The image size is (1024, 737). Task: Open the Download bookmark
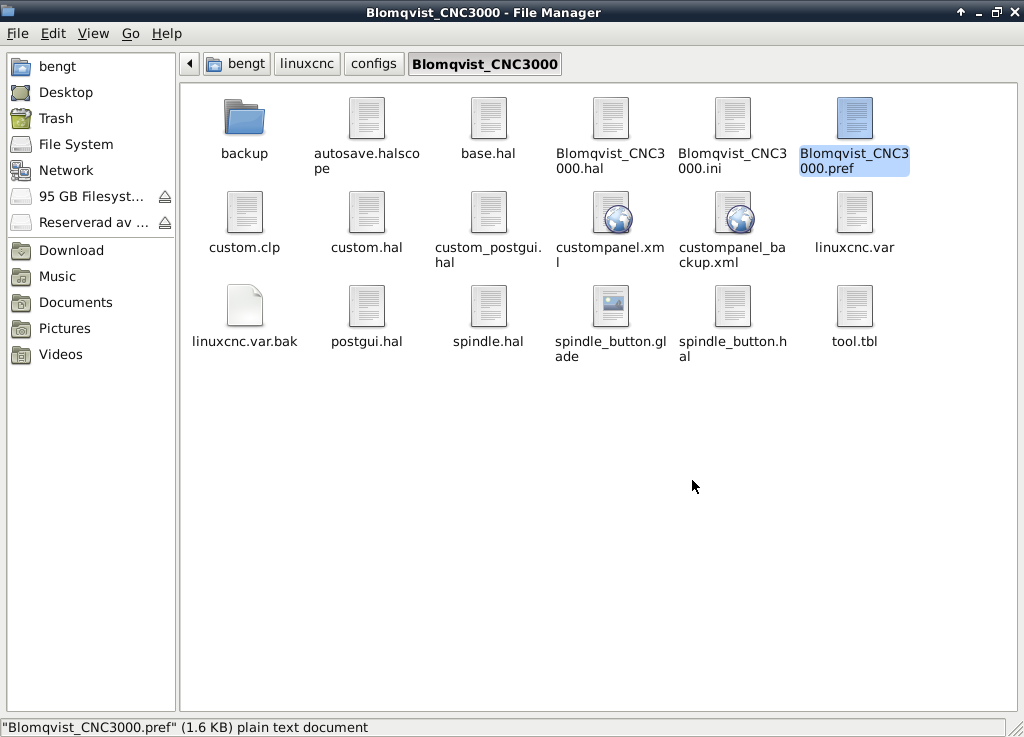(91, 250)
